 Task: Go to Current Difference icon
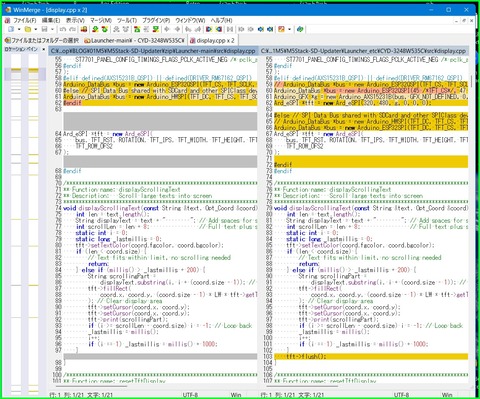(146, 29)
